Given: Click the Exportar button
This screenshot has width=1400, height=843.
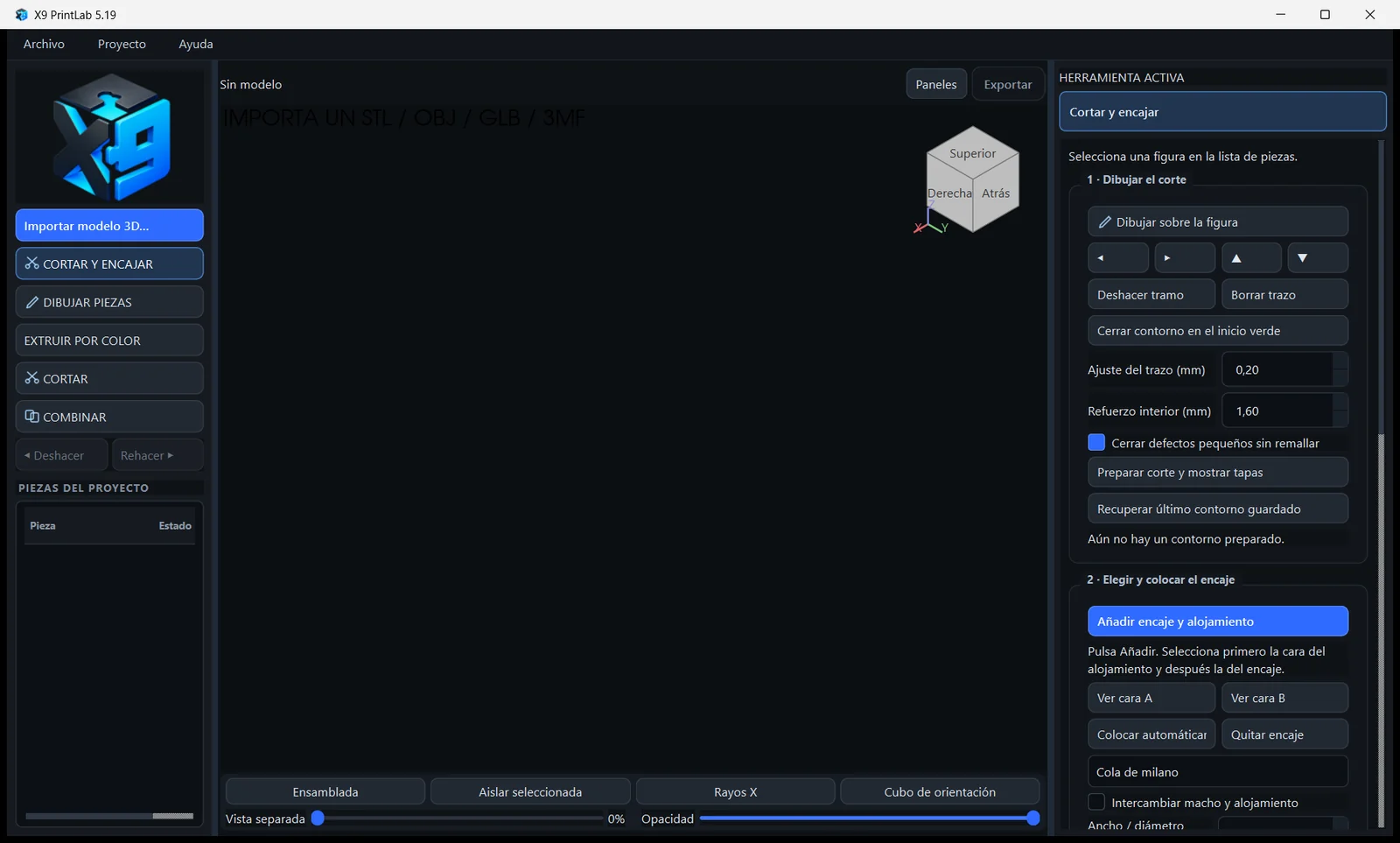Looking at the screenshot, I should (x=1008, y=84).
